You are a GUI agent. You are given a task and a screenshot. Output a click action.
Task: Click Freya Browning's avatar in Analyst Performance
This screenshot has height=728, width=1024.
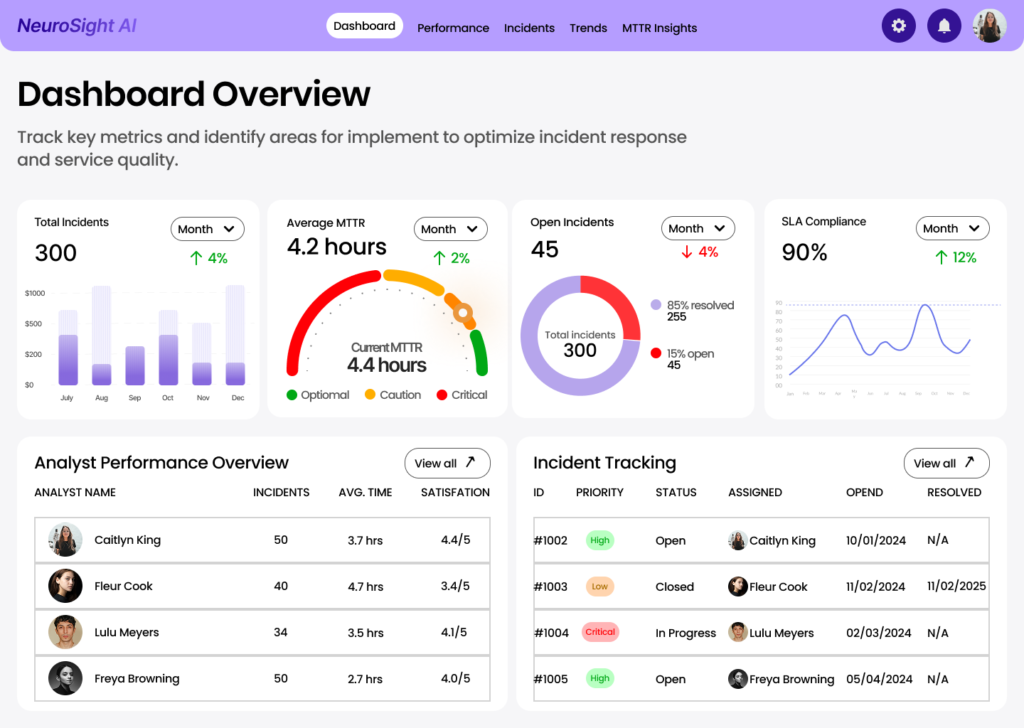pyautogui.click(x=65, y=678)
